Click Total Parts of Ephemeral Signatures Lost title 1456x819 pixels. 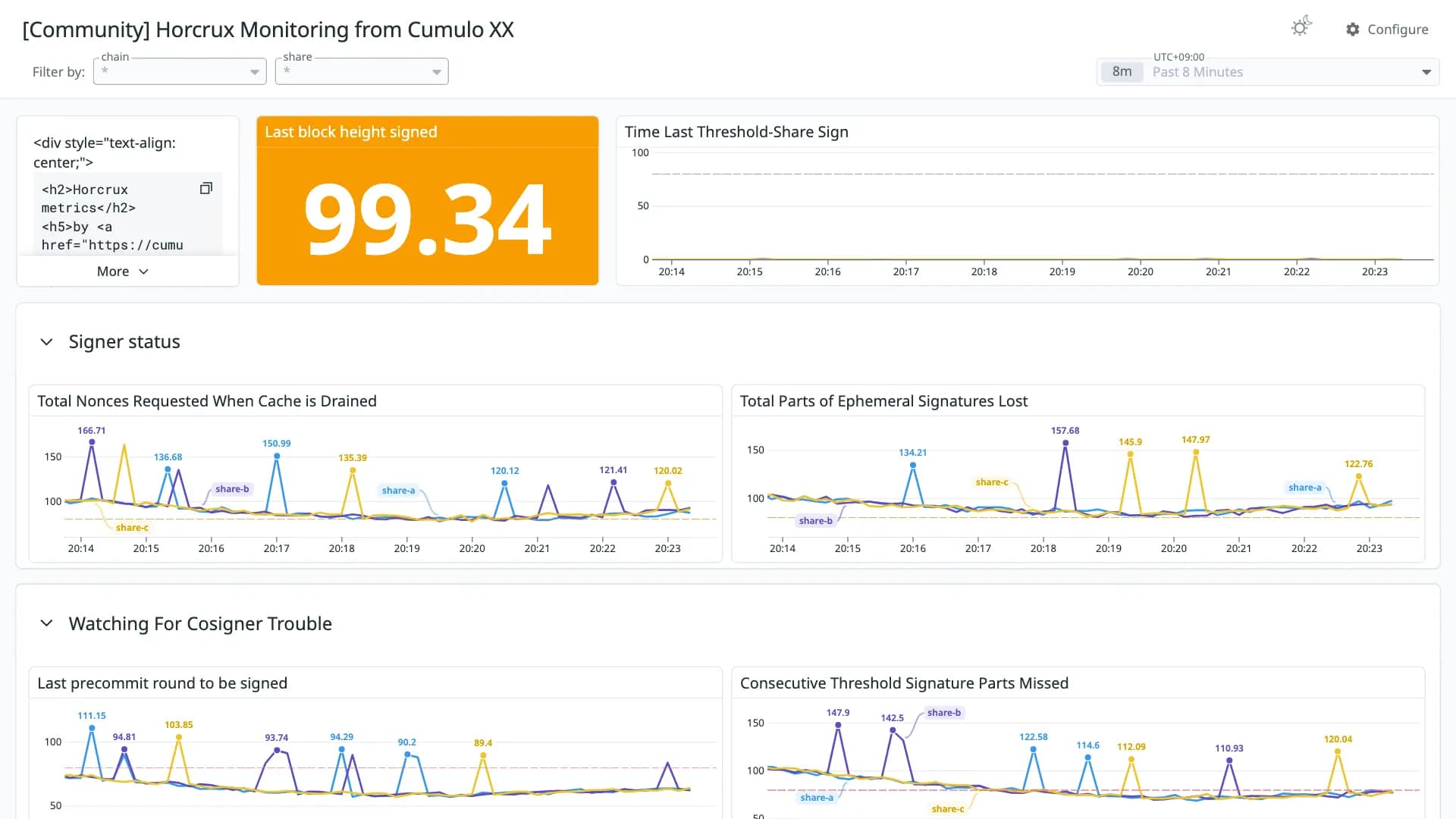coord(883,401)
